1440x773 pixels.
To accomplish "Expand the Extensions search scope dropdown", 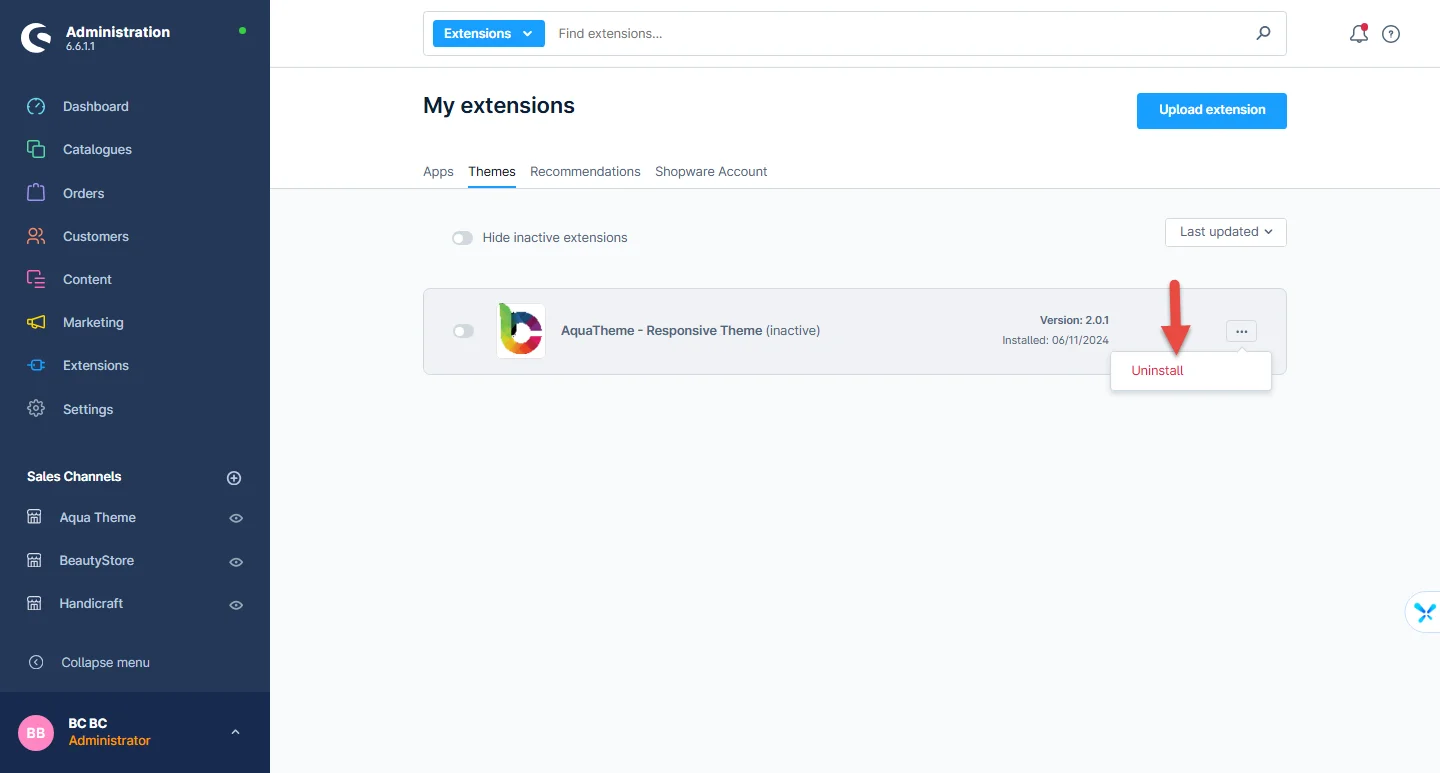I will click(488, 33).
